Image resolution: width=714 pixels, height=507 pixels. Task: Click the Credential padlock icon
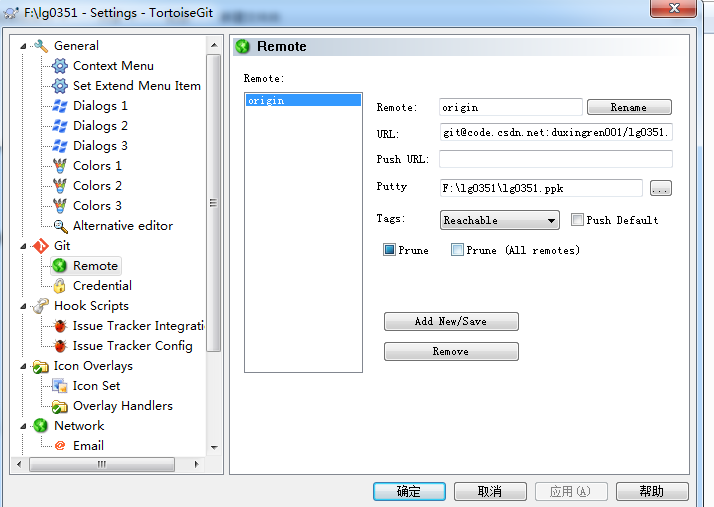coord(60,286)
